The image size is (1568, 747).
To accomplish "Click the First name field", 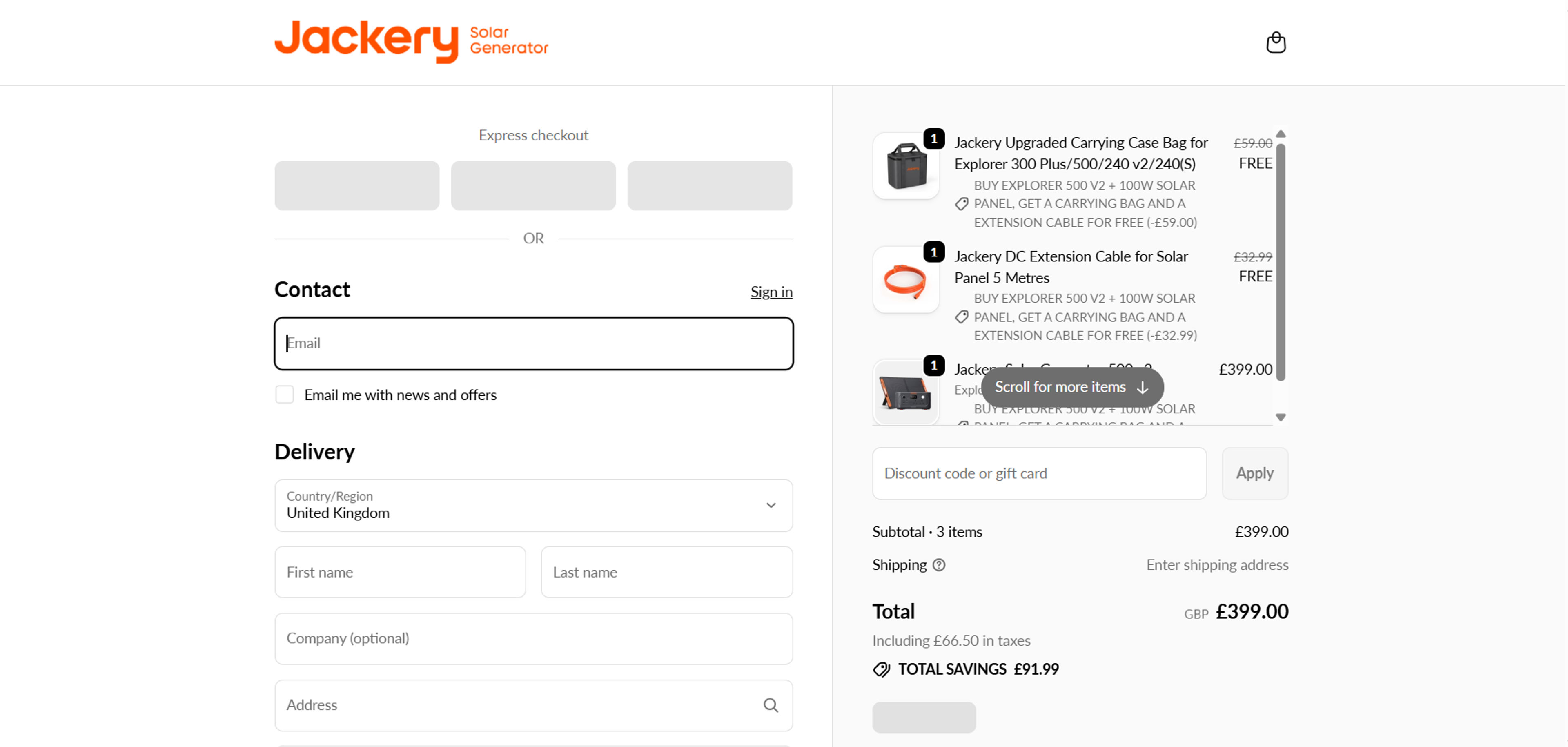I will click(400, 572).
